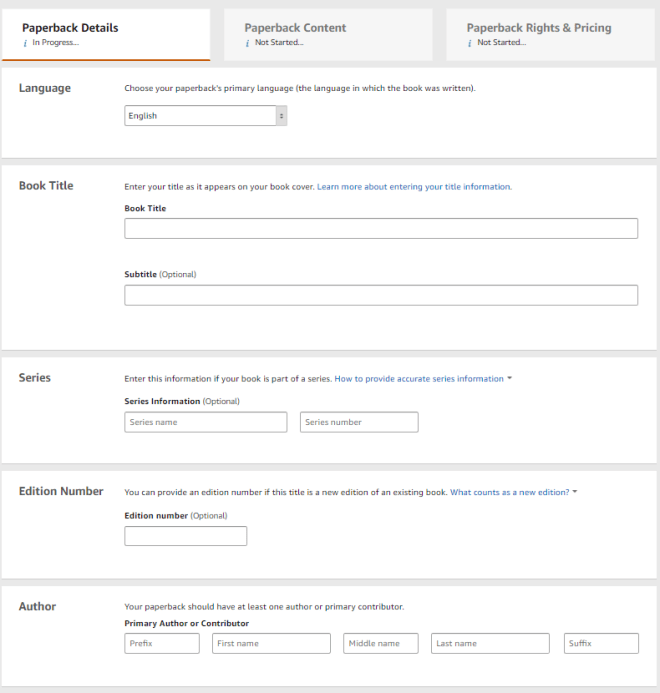Click the author Middle name field
Screen dimensions: 660x693
coord(380,643)
